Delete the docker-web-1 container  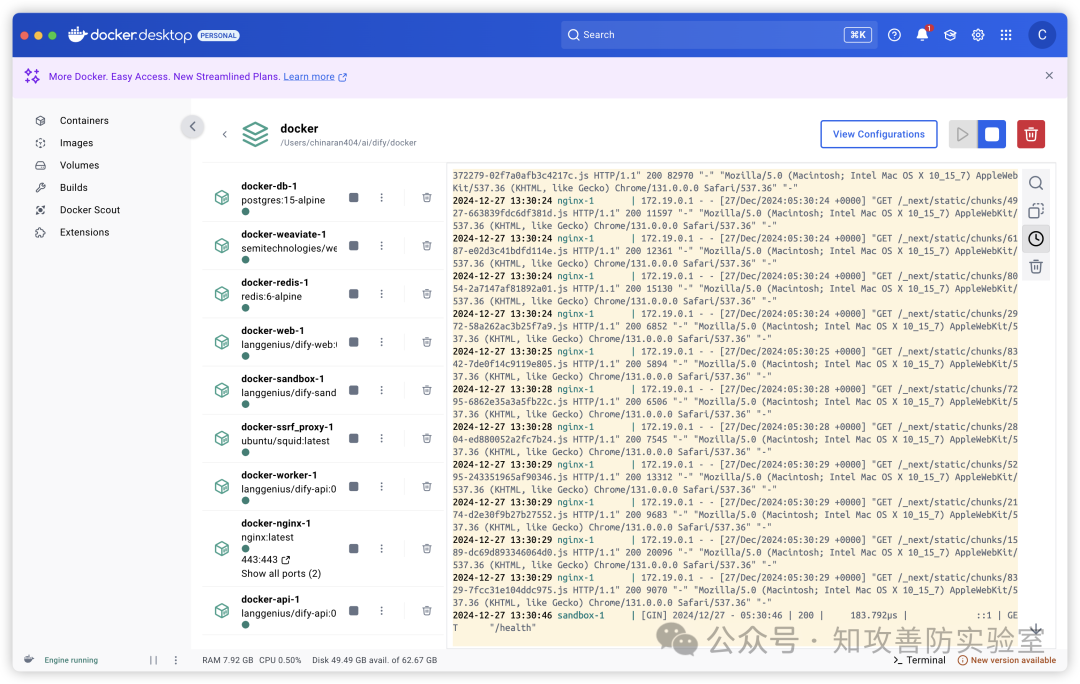click(x=426, y=342)
